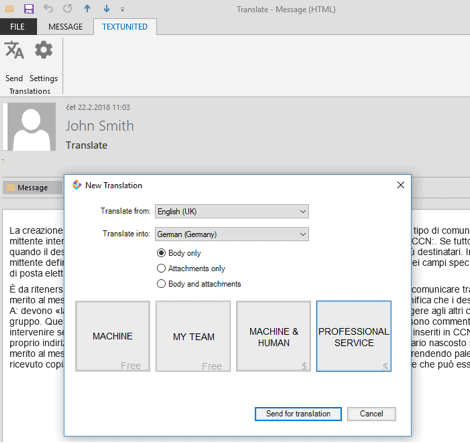Choose the MACHINE translation option
Image resolution: width=470 pixels, height=443 pixels.
click(113, 336)
